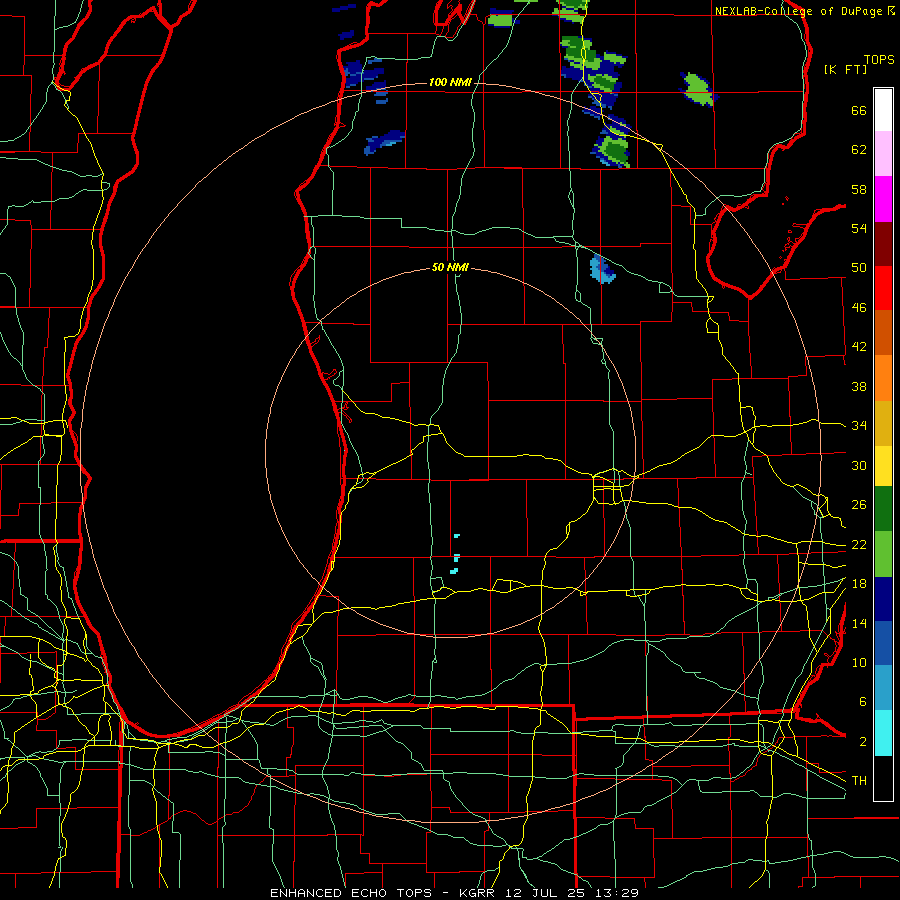Click the "38" legend value

point(859,386)
